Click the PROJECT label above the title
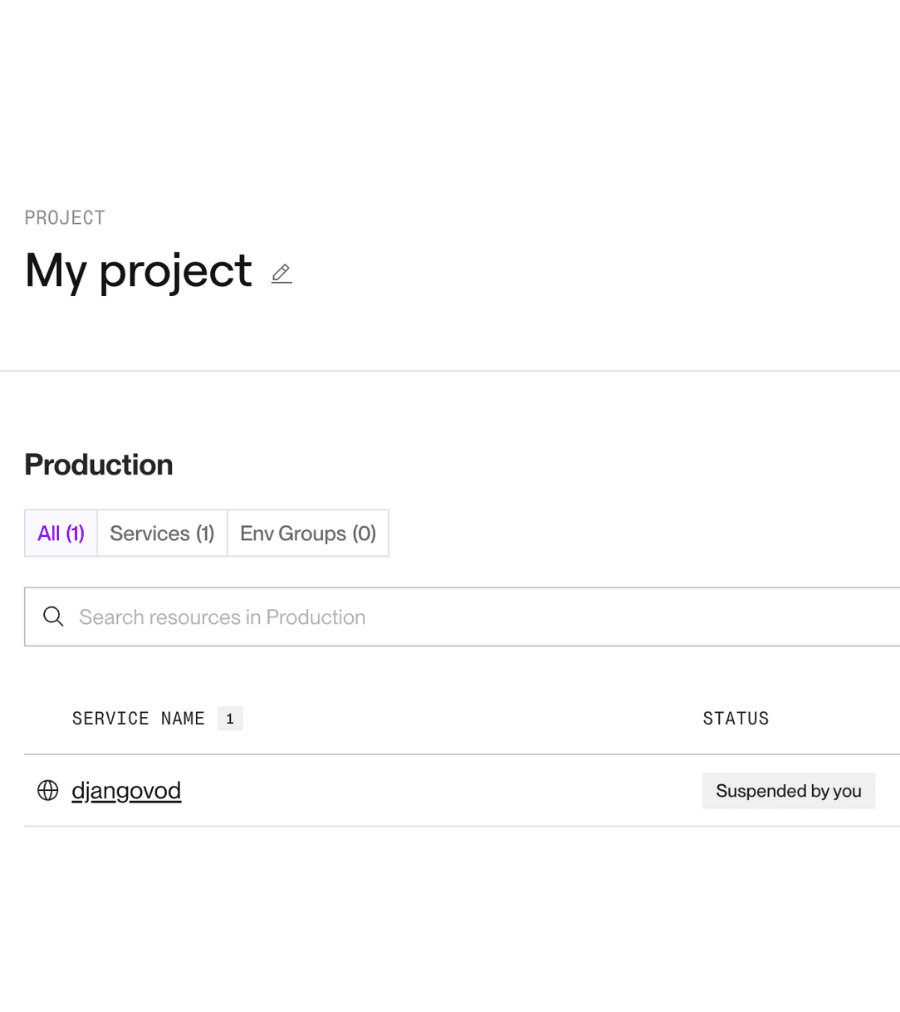Image resolution: width=900 pixels, height=1012 pixels. pyautogui.click(x=65, y=218)
